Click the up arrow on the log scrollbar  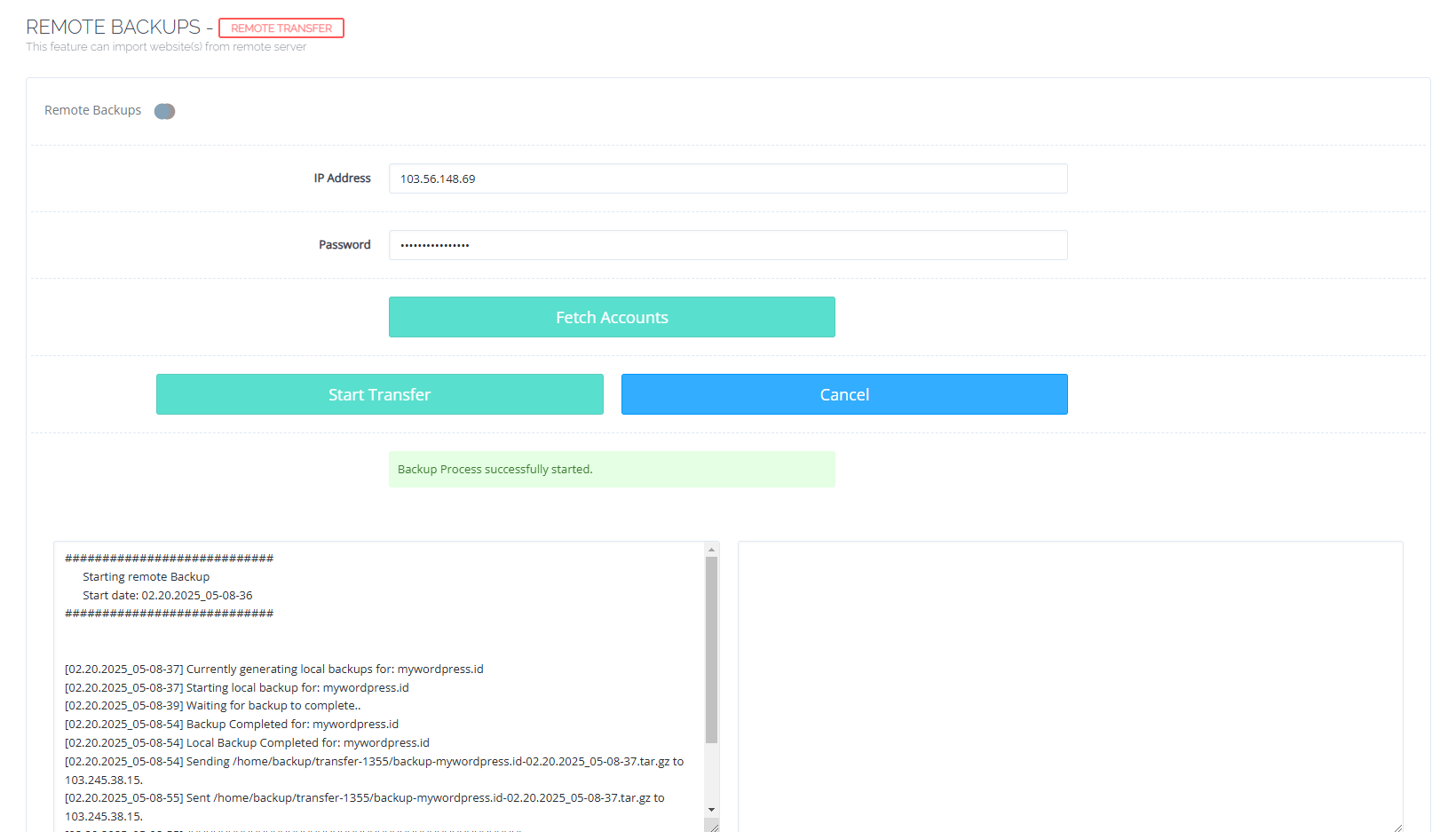tap(713, 549)
